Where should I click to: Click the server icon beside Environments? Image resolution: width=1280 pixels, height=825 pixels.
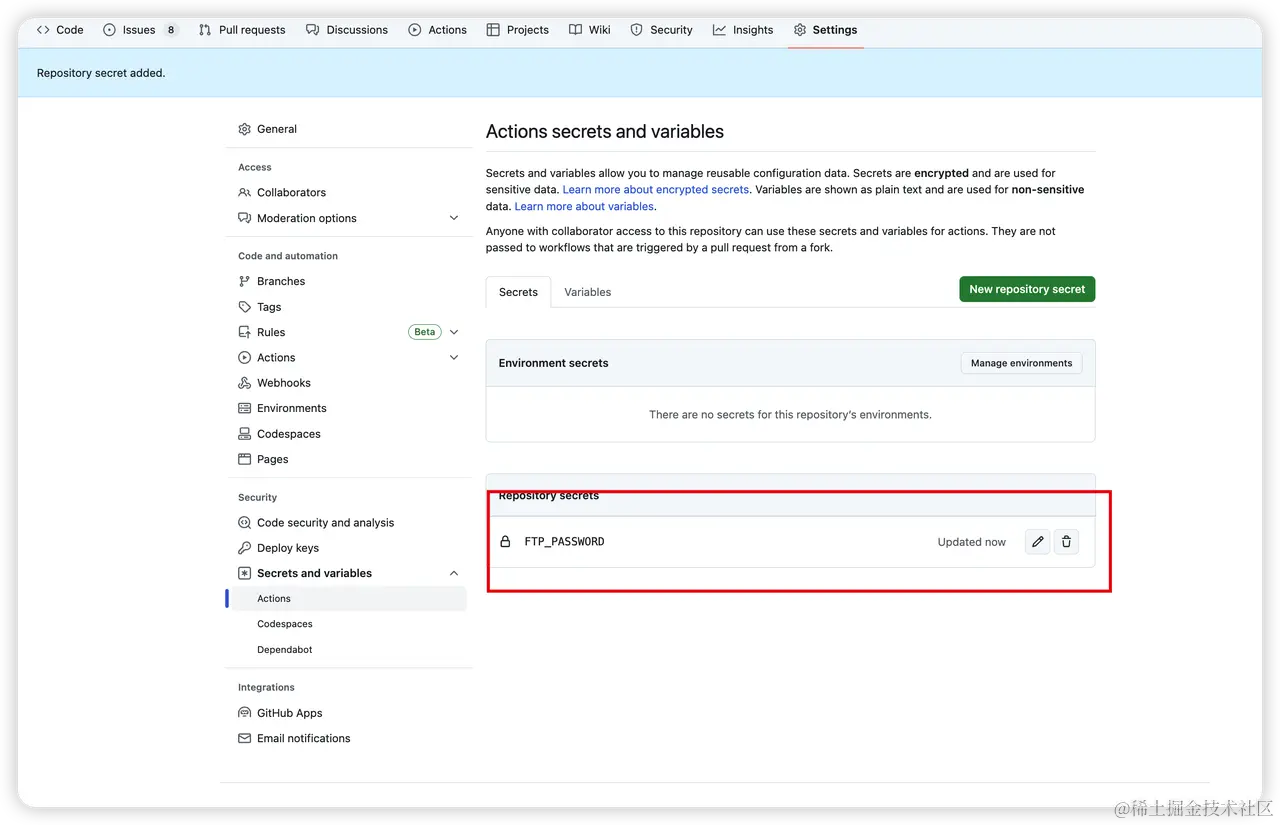245,408
